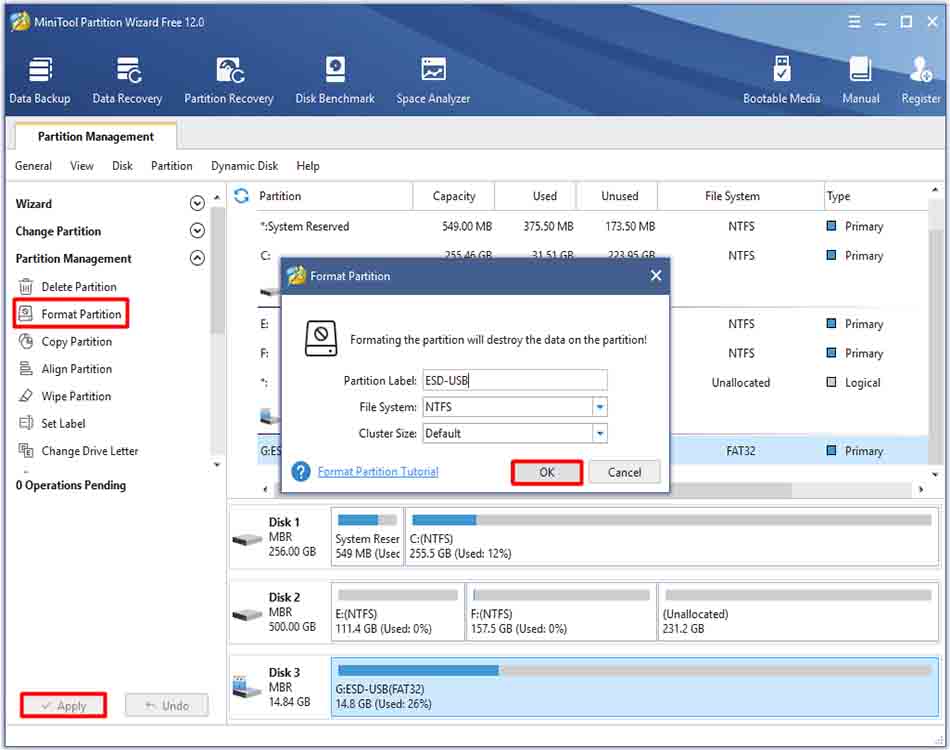Open Partition Recovery tool
Image resolution: width=950 pixels, height=750 pixels.
(x=228, y=81)
